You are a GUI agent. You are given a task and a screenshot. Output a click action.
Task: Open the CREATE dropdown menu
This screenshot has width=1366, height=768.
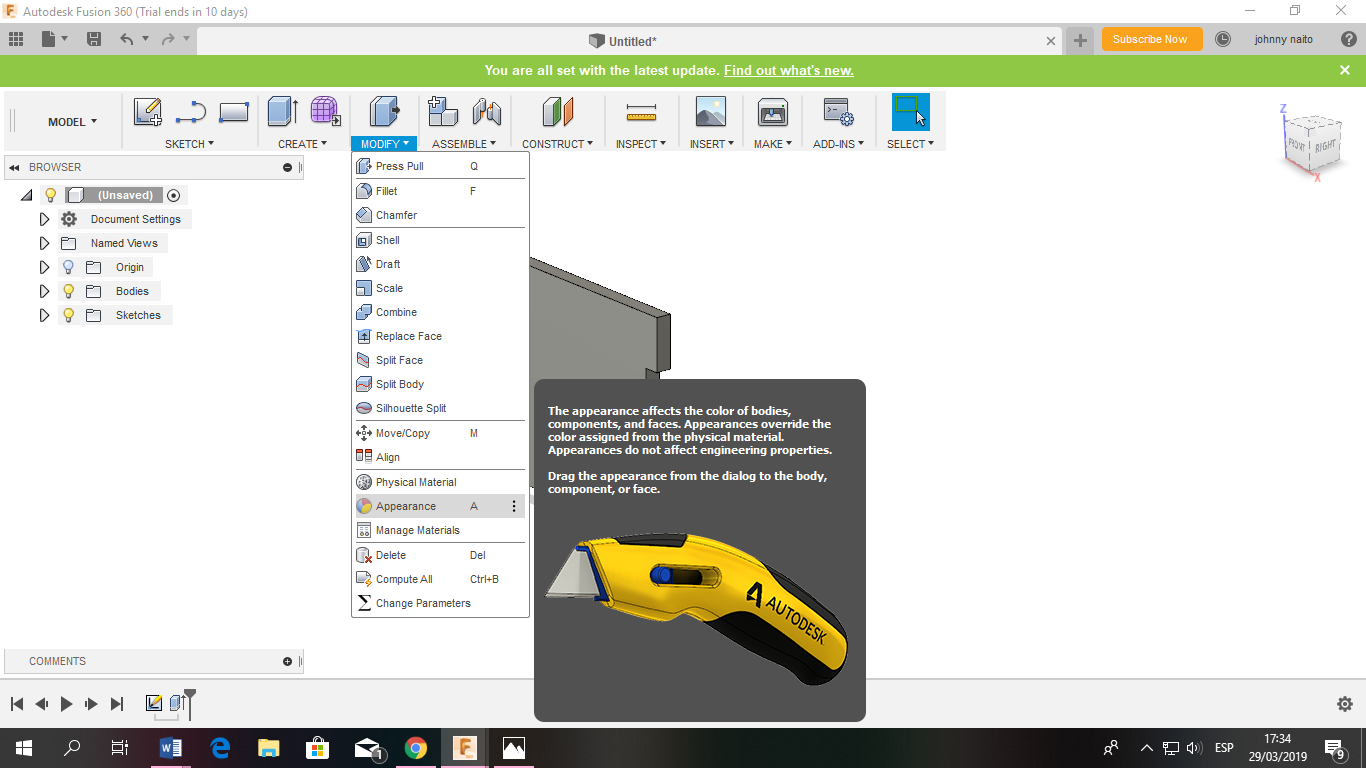(x=302, y=144)
